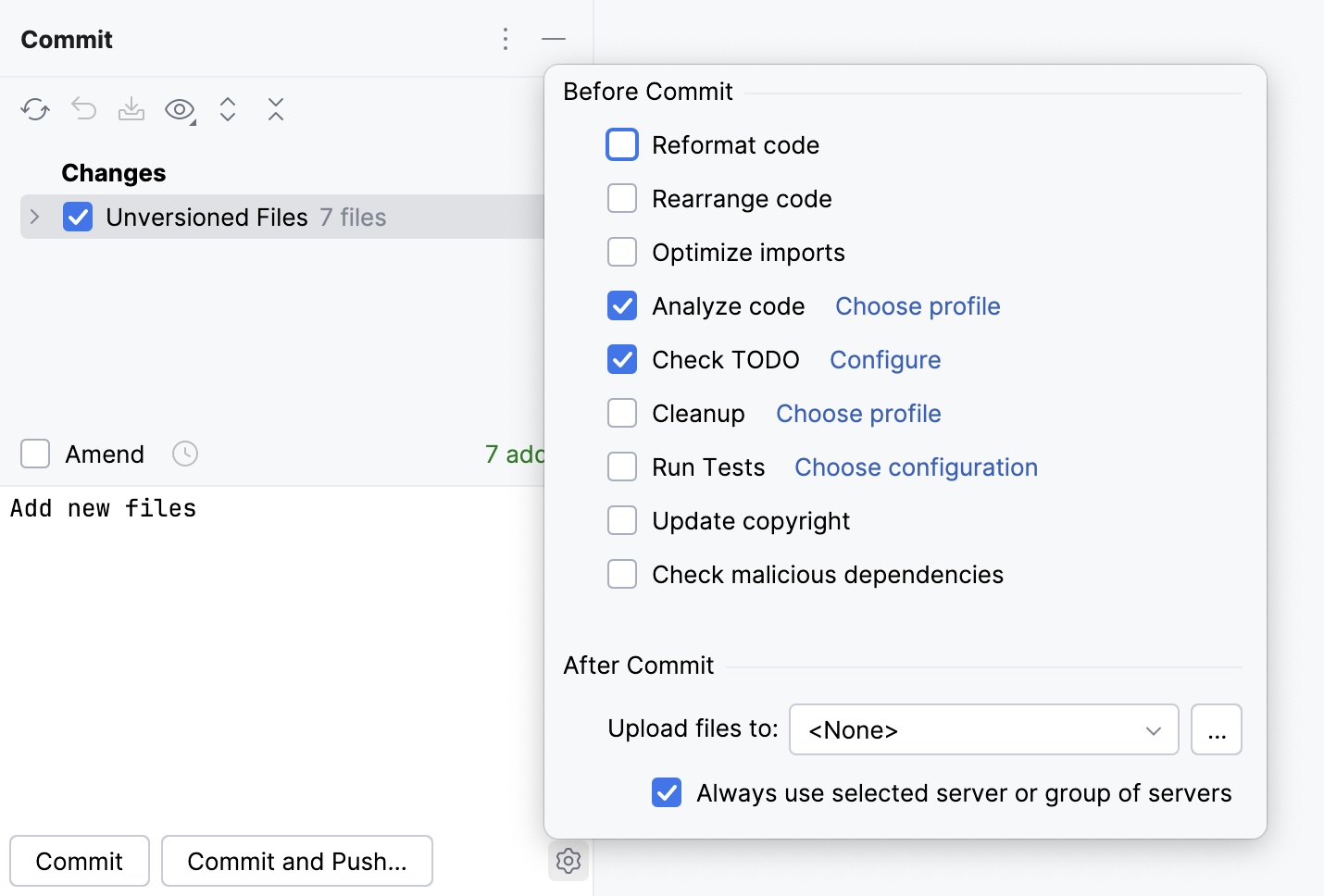Open Choose profile for Analyze code

point(917,305)
